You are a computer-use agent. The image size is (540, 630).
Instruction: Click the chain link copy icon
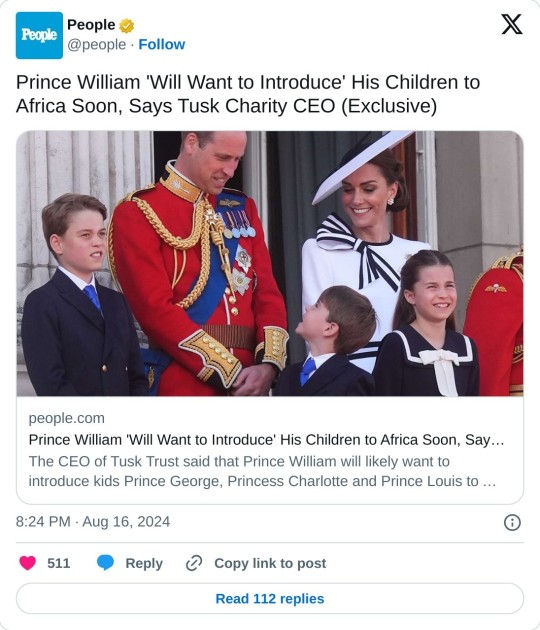coord(194,563)
